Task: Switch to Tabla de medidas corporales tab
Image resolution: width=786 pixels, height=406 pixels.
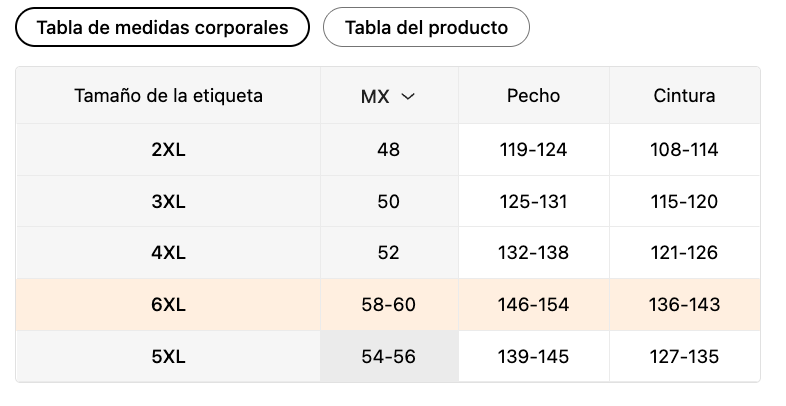Action: coord(162,27)
